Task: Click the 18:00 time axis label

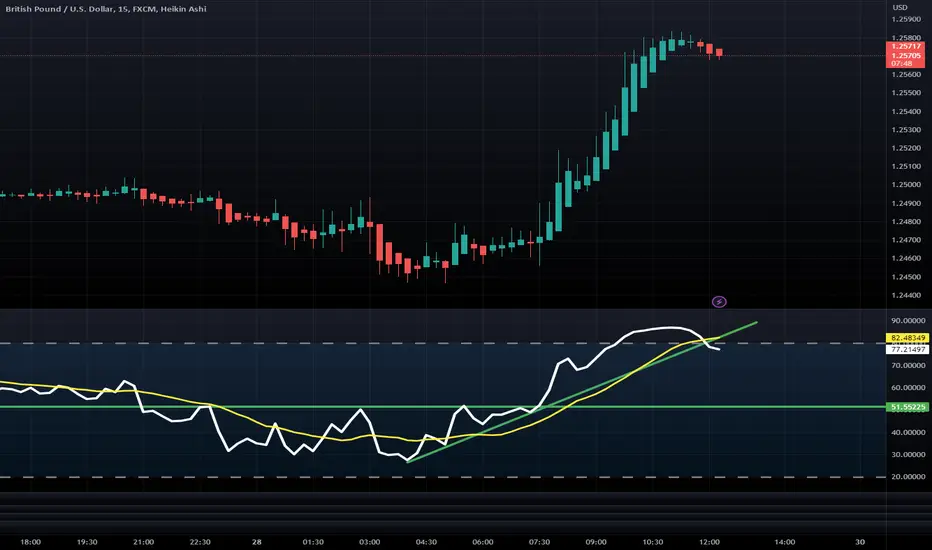Action: point(30,541)
